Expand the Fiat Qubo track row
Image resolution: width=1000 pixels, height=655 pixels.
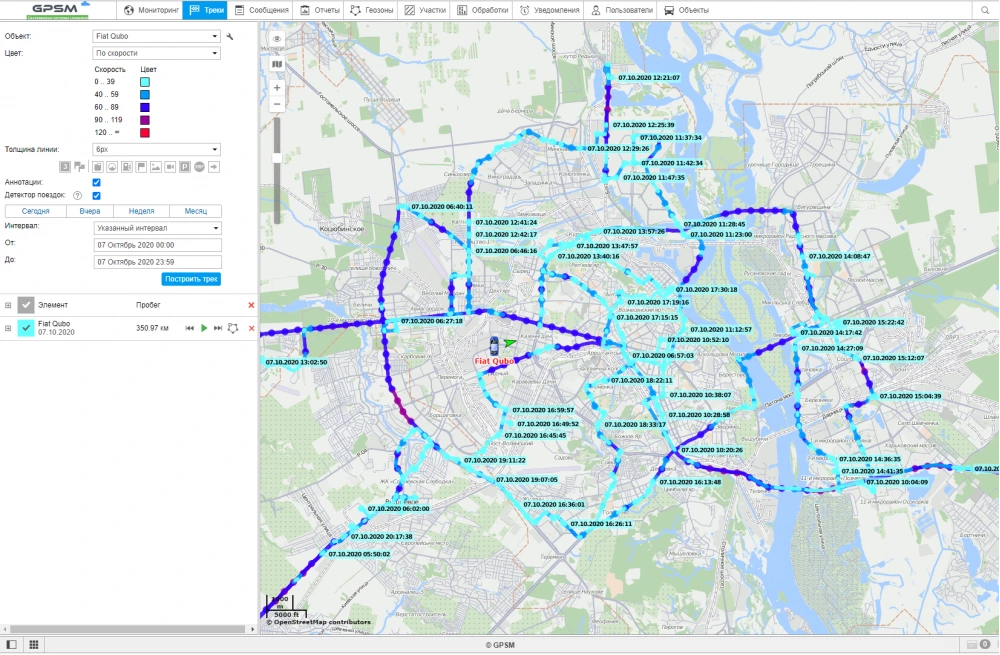(x=8, y=328)
